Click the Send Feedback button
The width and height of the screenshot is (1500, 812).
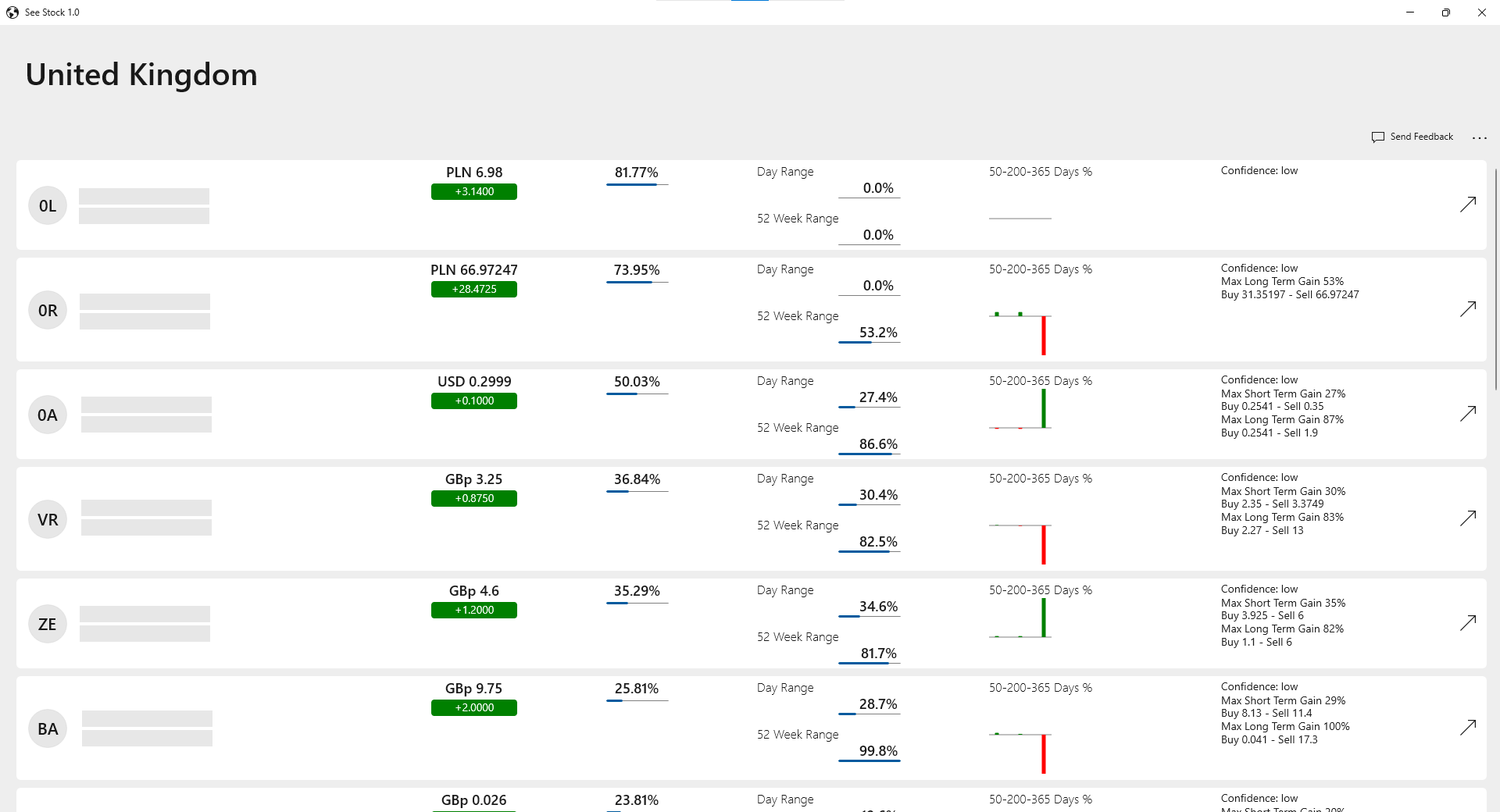point(1412,137)
